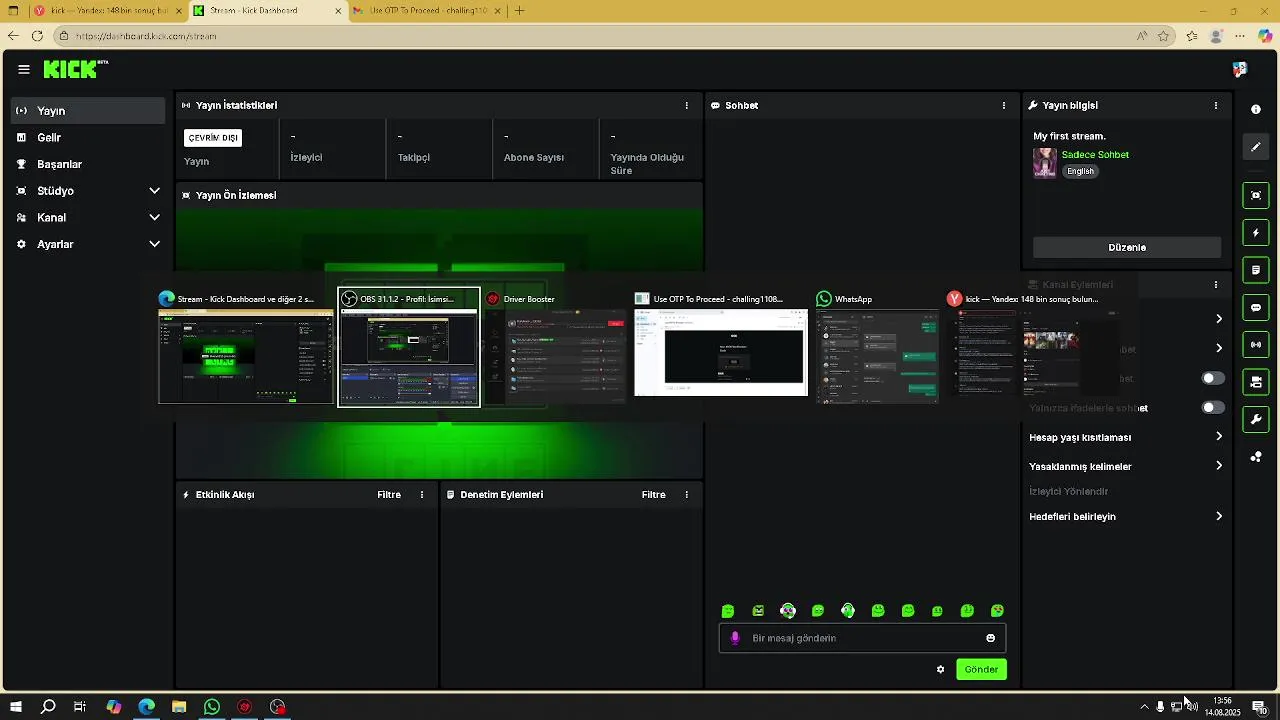Switch to Stream - Kick Dashboard browser tab
This screenshot has height=720, width=1280.
[266, 11]
